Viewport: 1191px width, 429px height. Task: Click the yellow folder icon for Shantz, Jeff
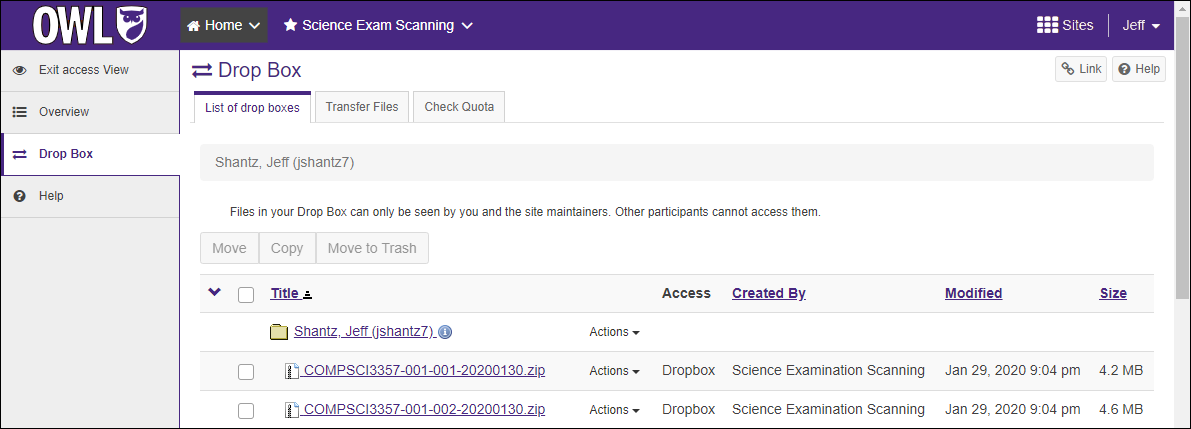(x=280, y=331)
